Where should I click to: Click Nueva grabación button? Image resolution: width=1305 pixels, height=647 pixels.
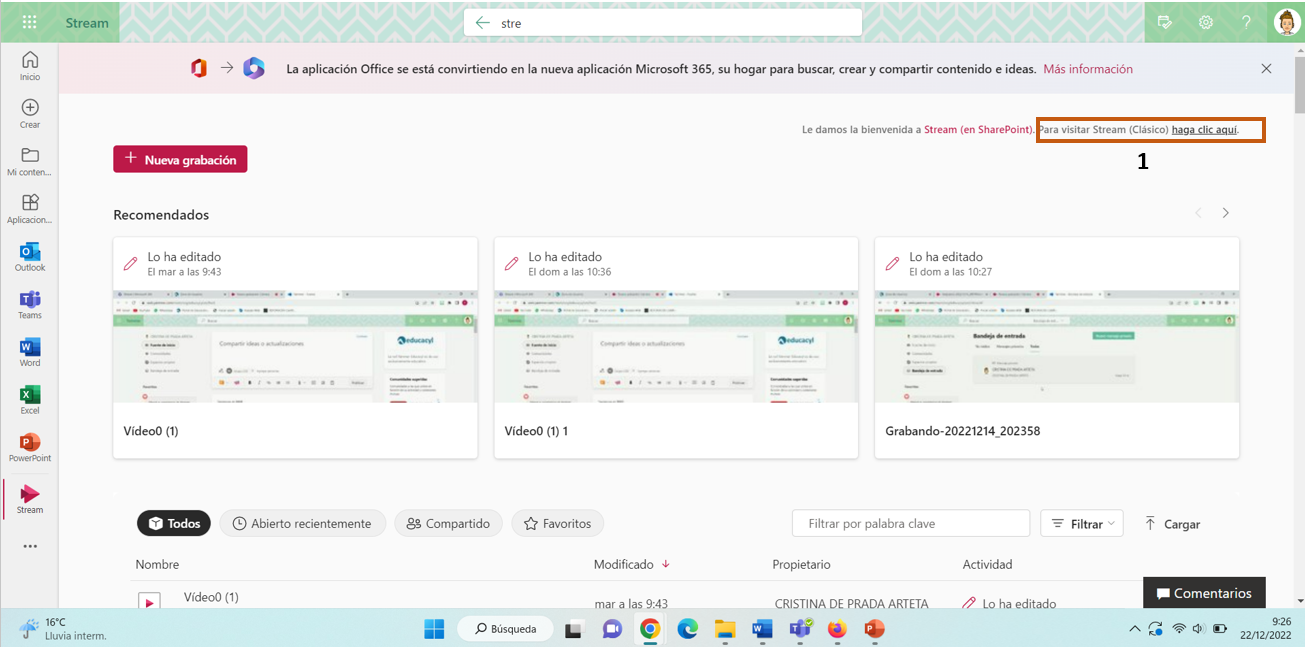click(180, 159)
